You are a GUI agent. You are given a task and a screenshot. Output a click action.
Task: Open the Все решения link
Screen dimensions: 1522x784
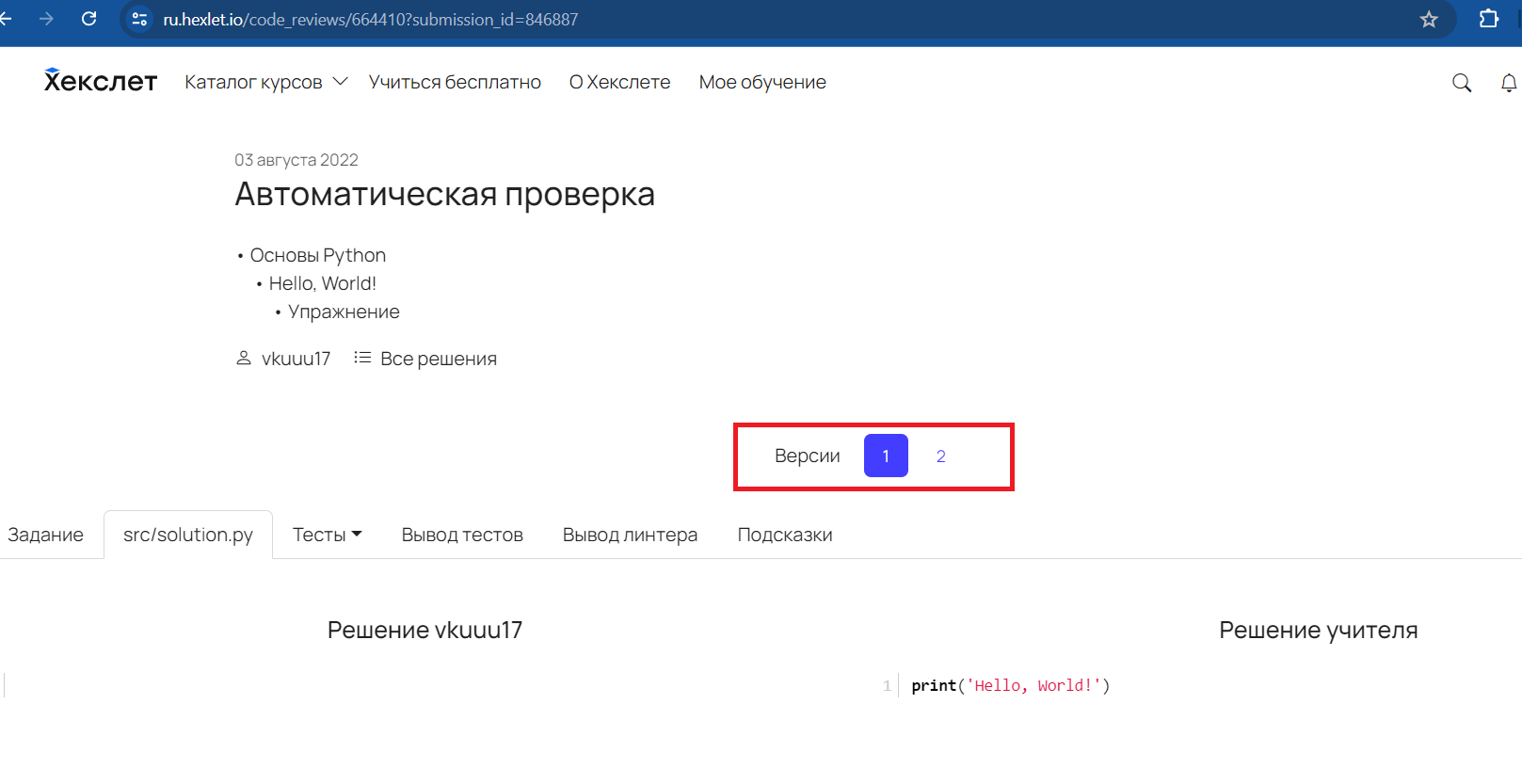click(x=438, y=359)
